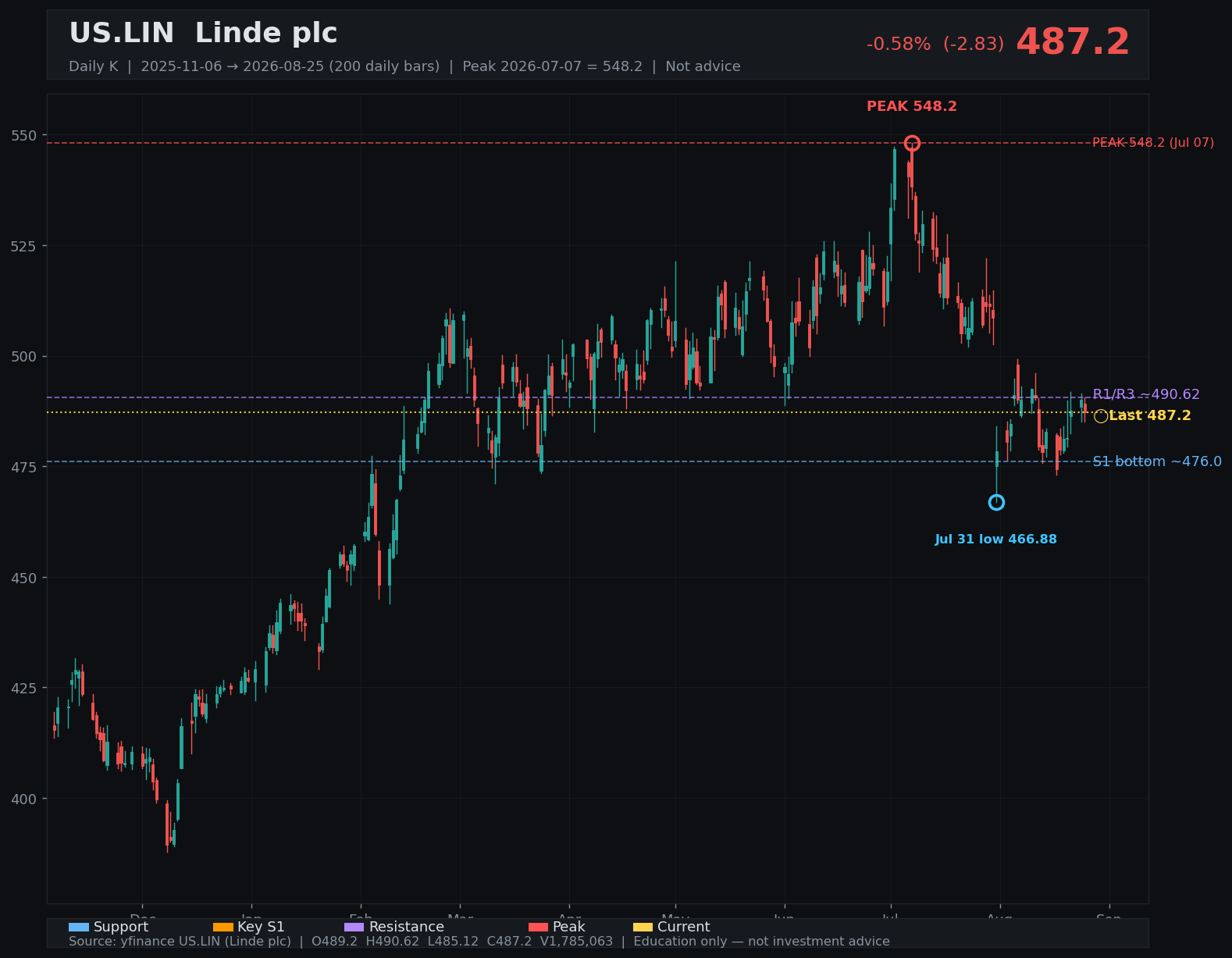Click the 'Source: yfinance US.LIN' footer line
1232x958 pixels.
pos(479,942)
